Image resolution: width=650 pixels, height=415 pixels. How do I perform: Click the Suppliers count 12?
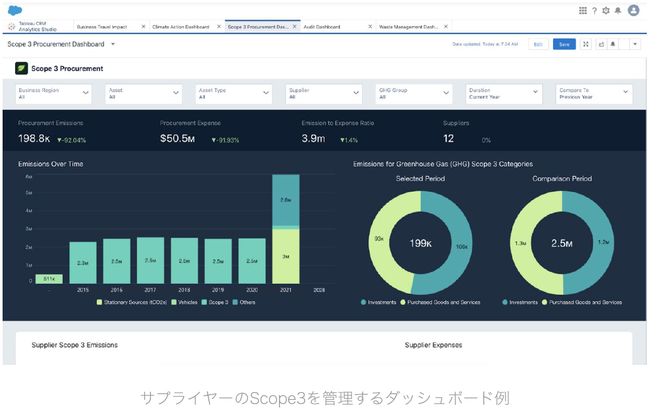449,138
